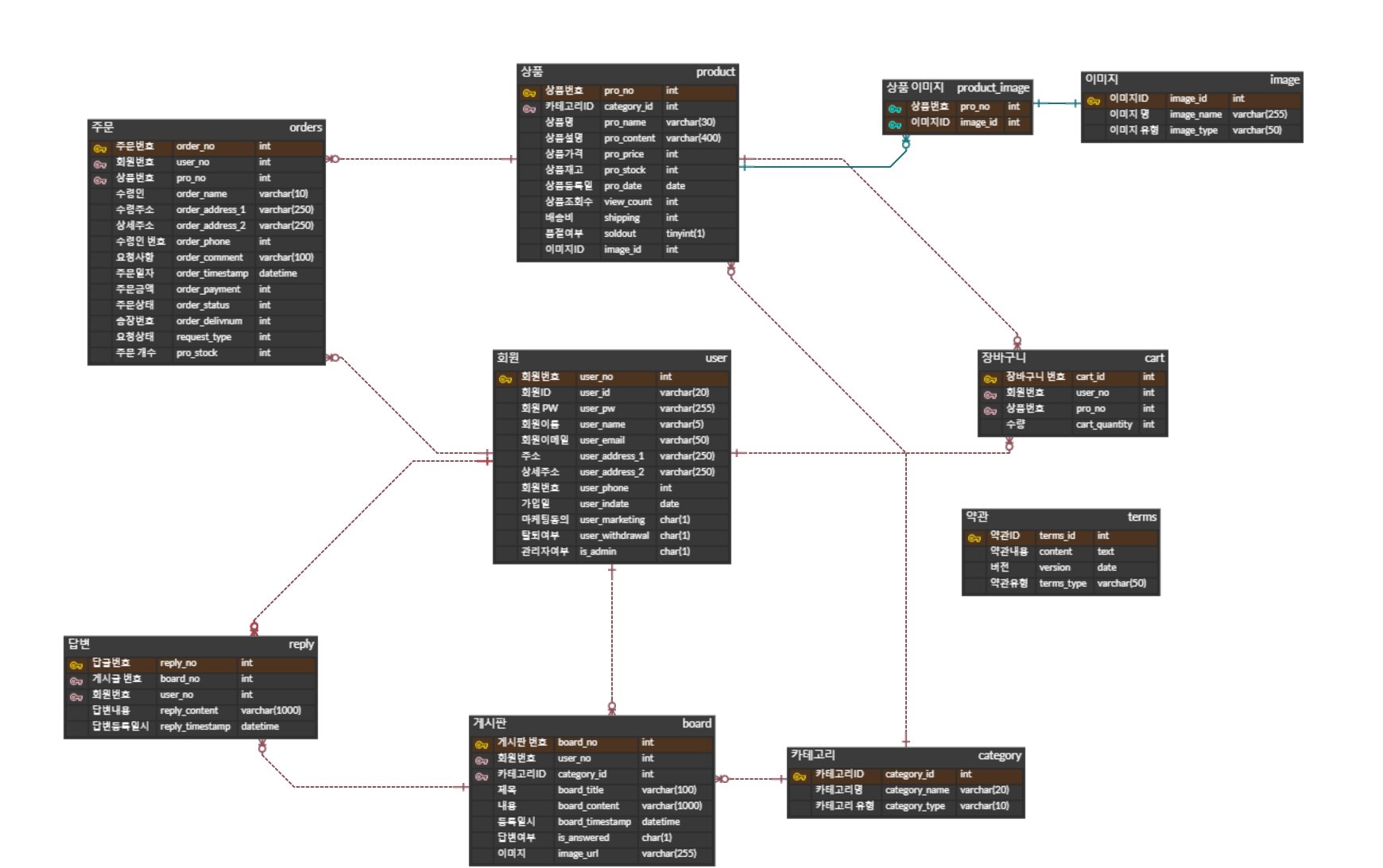1383x868 pixels.
Task: Click the foreign key icon for pro_no in orders
Action: [x=100, y=180]
